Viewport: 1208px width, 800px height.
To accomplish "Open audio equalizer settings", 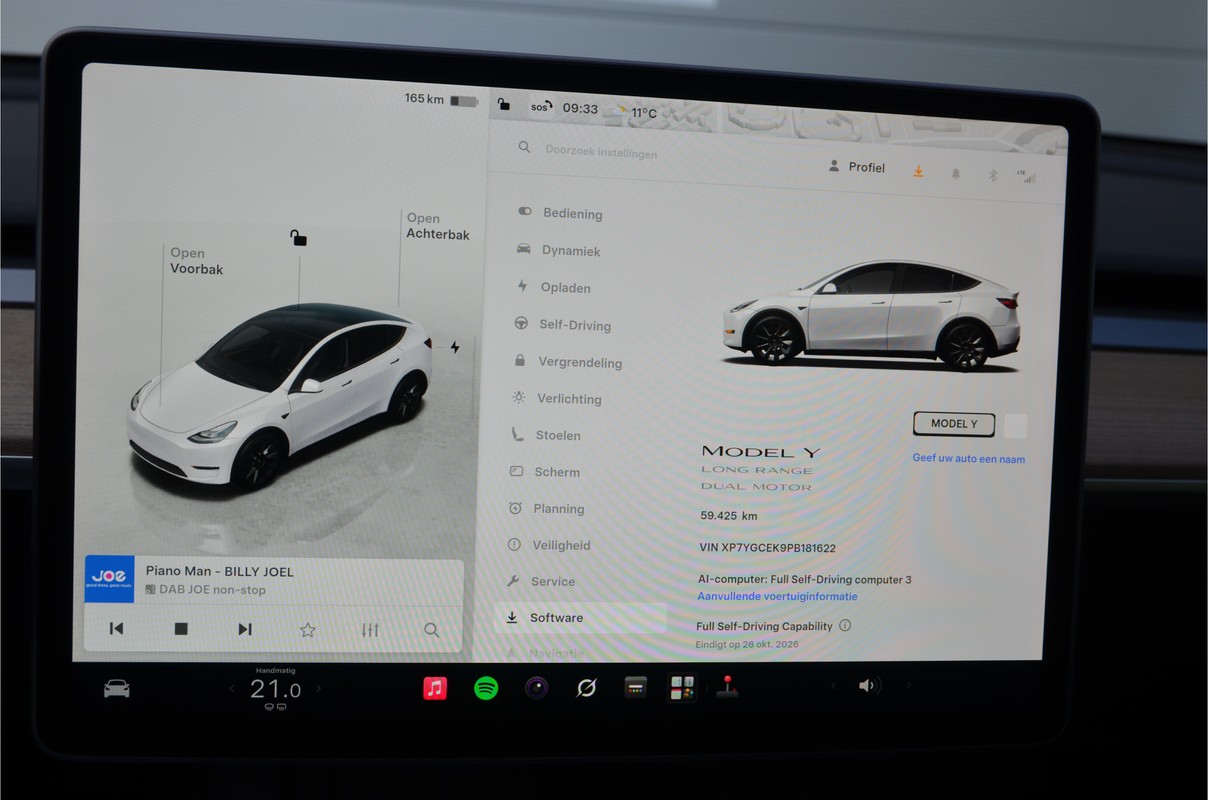I will (370, 630).
